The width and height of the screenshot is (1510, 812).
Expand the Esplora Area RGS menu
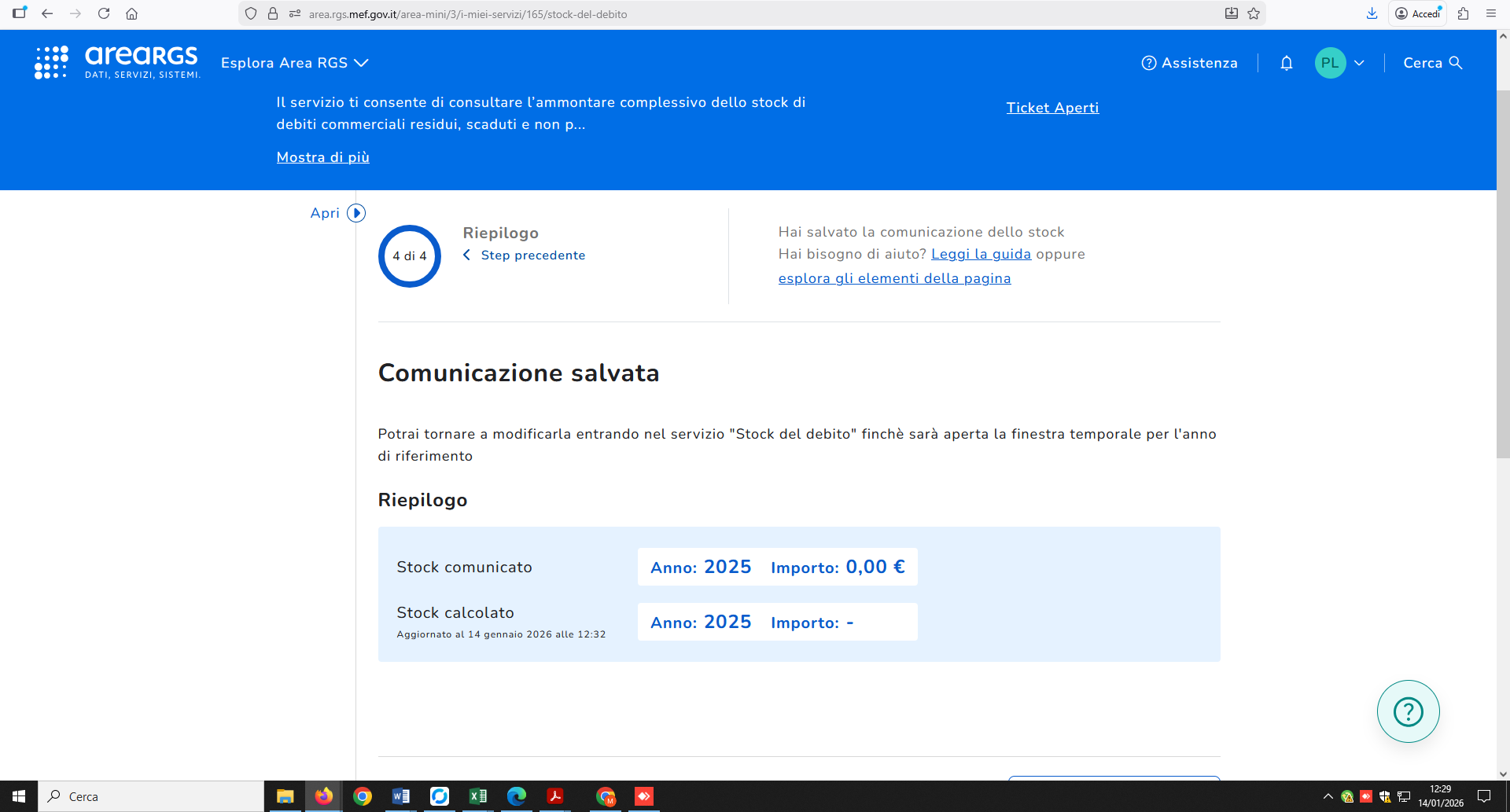pos(295,63)
